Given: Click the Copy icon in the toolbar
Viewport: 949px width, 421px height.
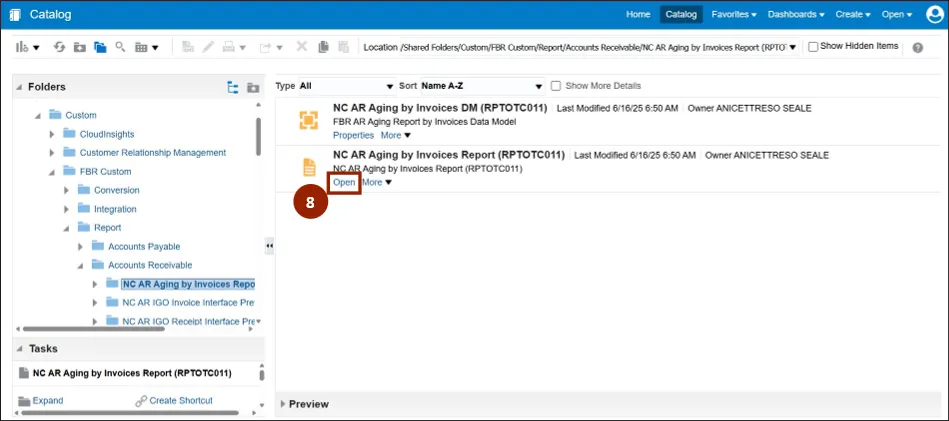Looking at the screenshot, I should point(323,47).
